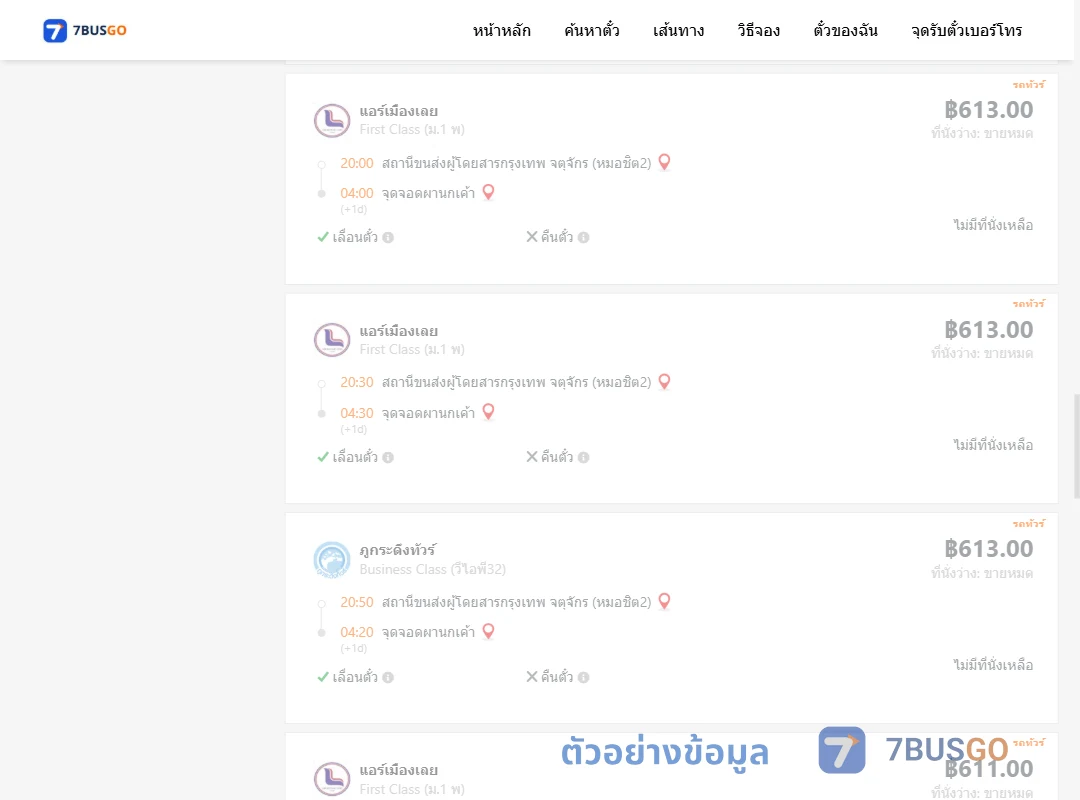Click X mark beside คืนตั๋ว on 20:30 trip

[532, 457]
